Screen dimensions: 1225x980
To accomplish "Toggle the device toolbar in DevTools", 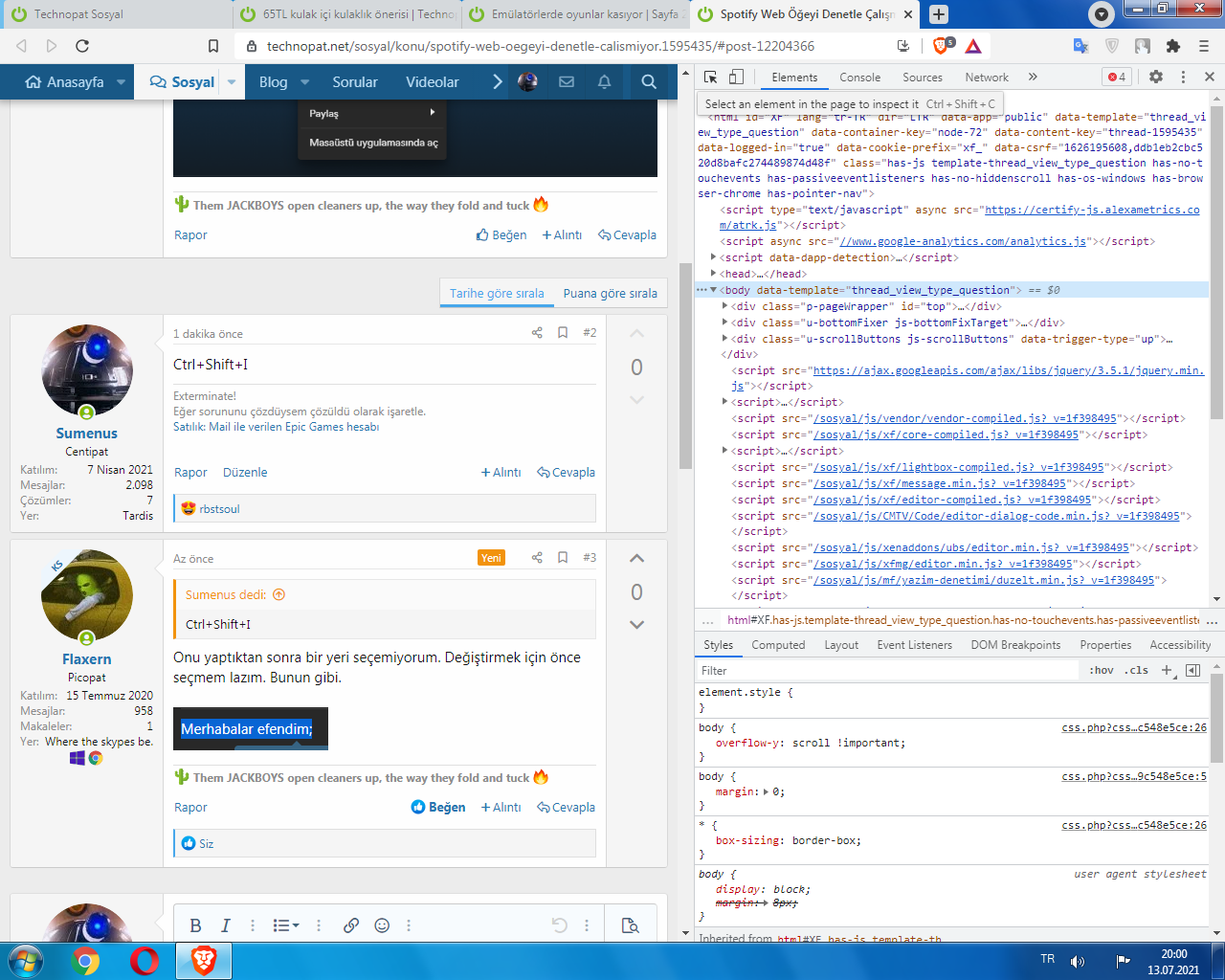I will pos(736,78).
